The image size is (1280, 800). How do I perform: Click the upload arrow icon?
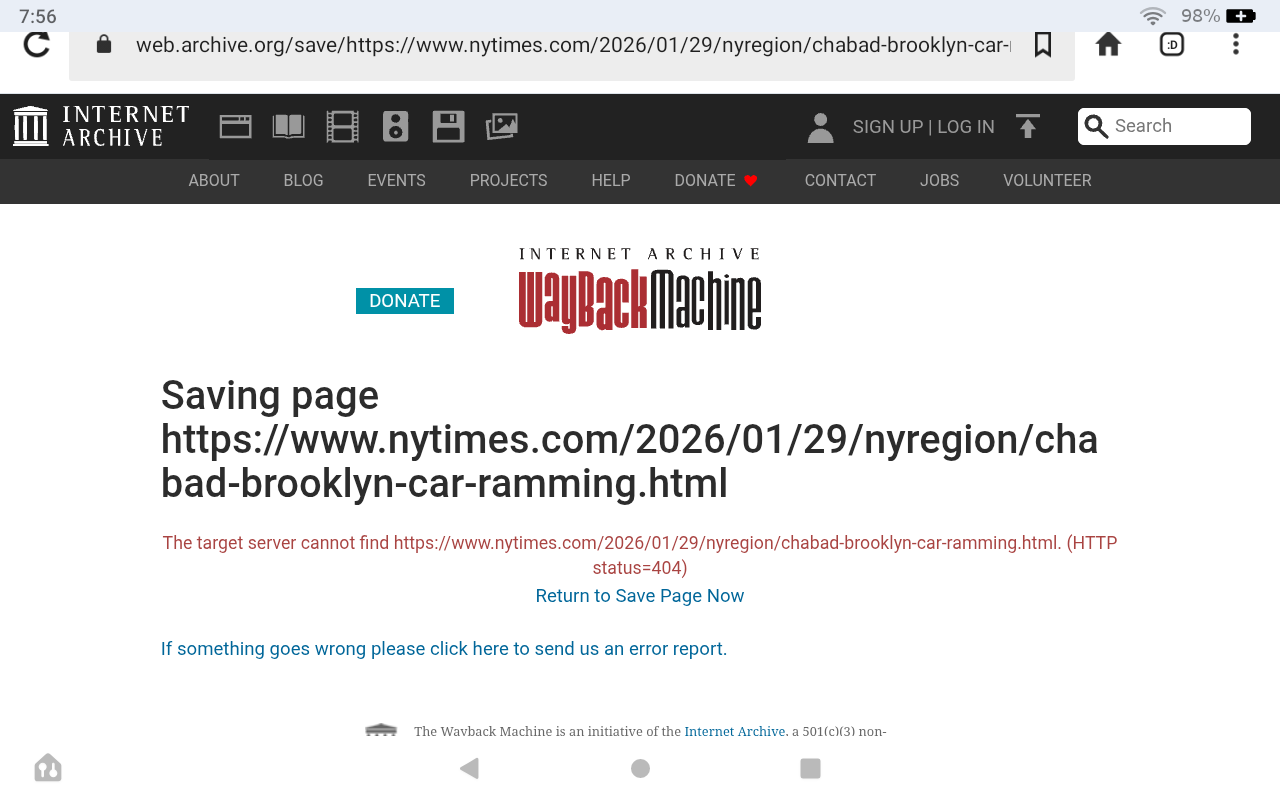coord(1027,126)
